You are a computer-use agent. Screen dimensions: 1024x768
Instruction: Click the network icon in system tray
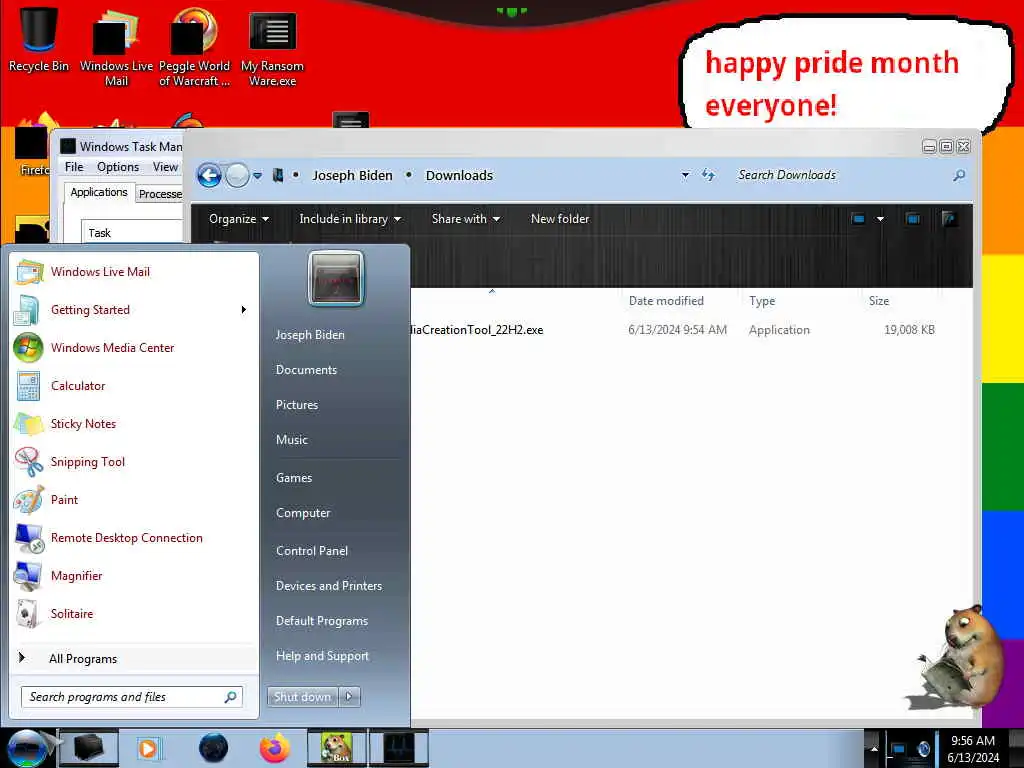point(899,749)
